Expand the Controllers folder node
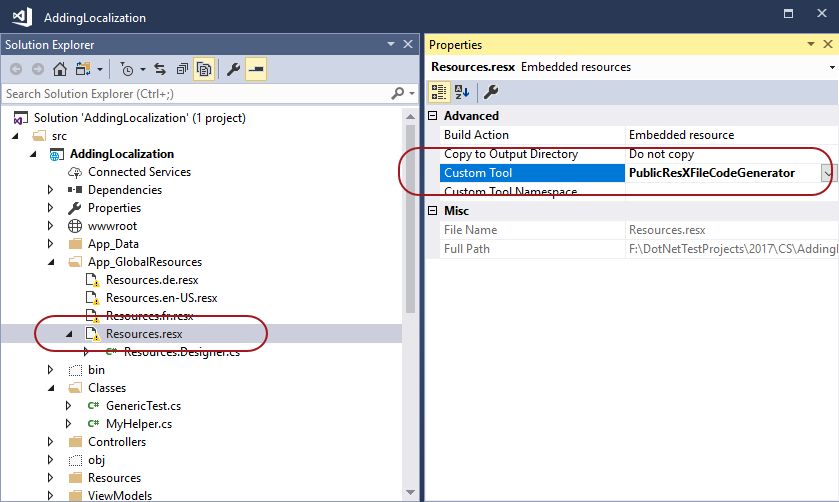The height and width of the screenshot is (502, 839). 51,442
